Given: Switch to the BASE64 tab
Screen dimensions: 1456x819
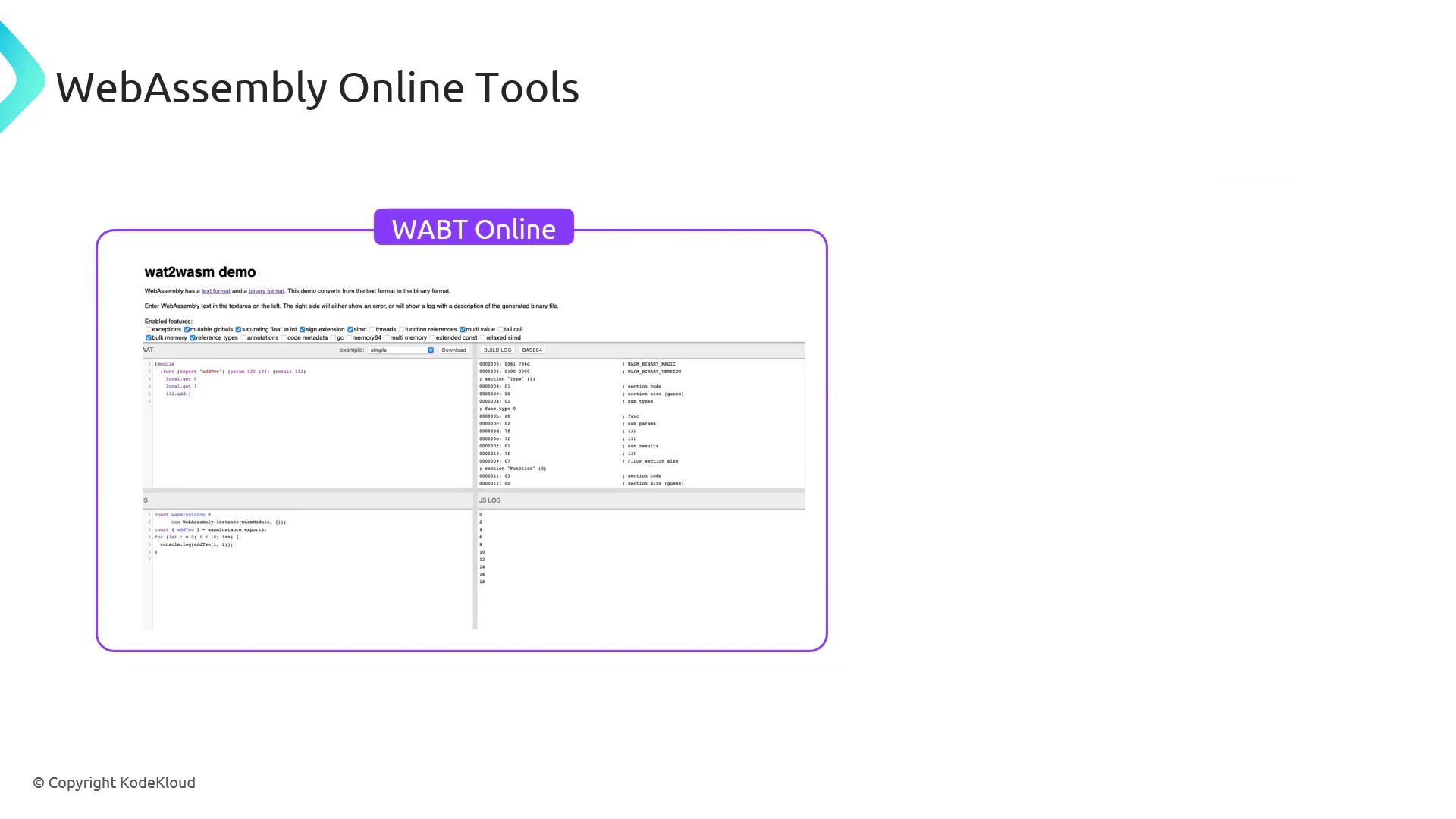Looking at the screenshot, I should click(x=532, y=350).
